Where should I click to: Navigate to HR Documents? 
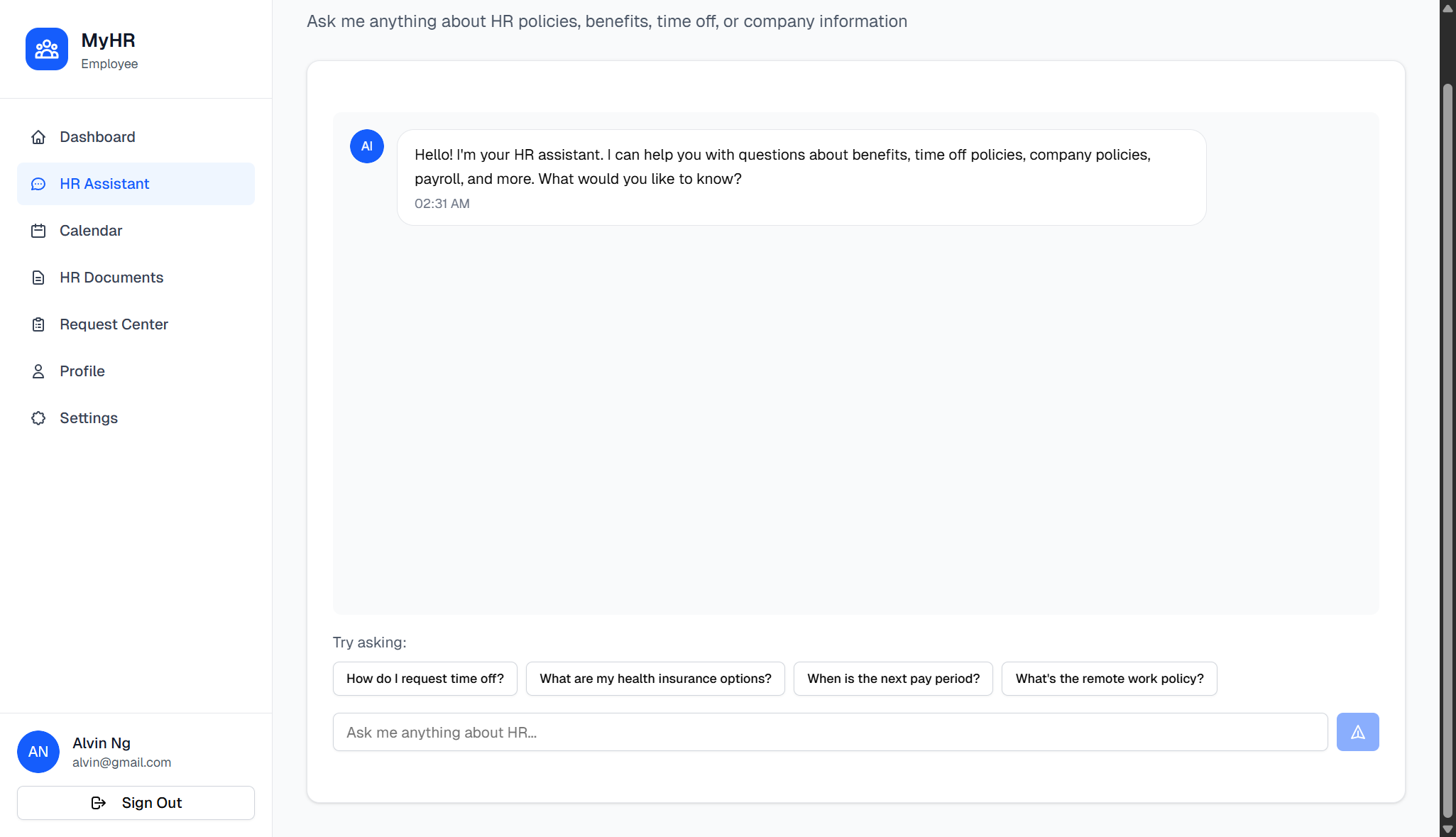pos(111,278)
